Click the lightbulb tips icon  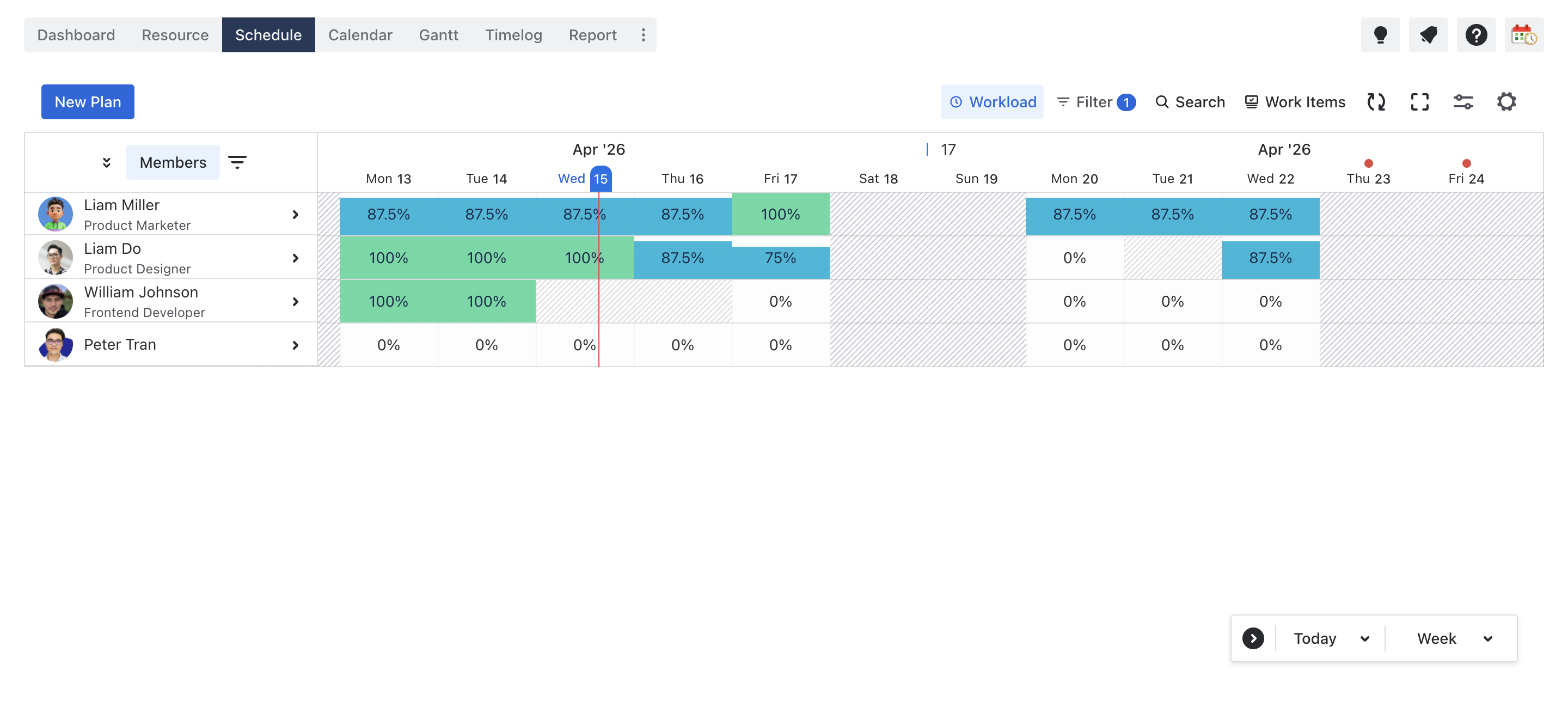point(1380,35)
